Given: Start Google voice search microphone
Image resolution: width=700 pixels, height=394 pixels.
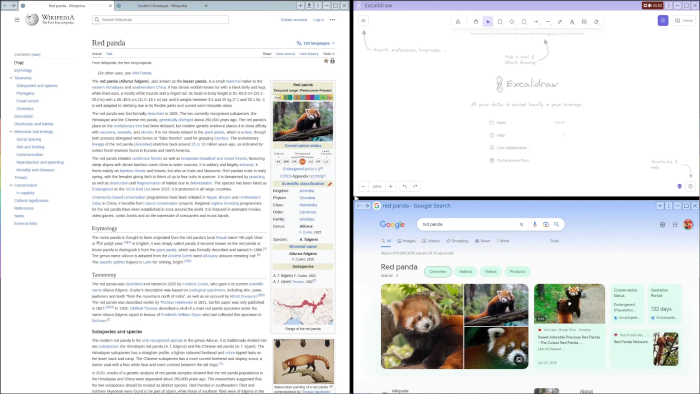Looking at the screenshot, I should [534, 224].
